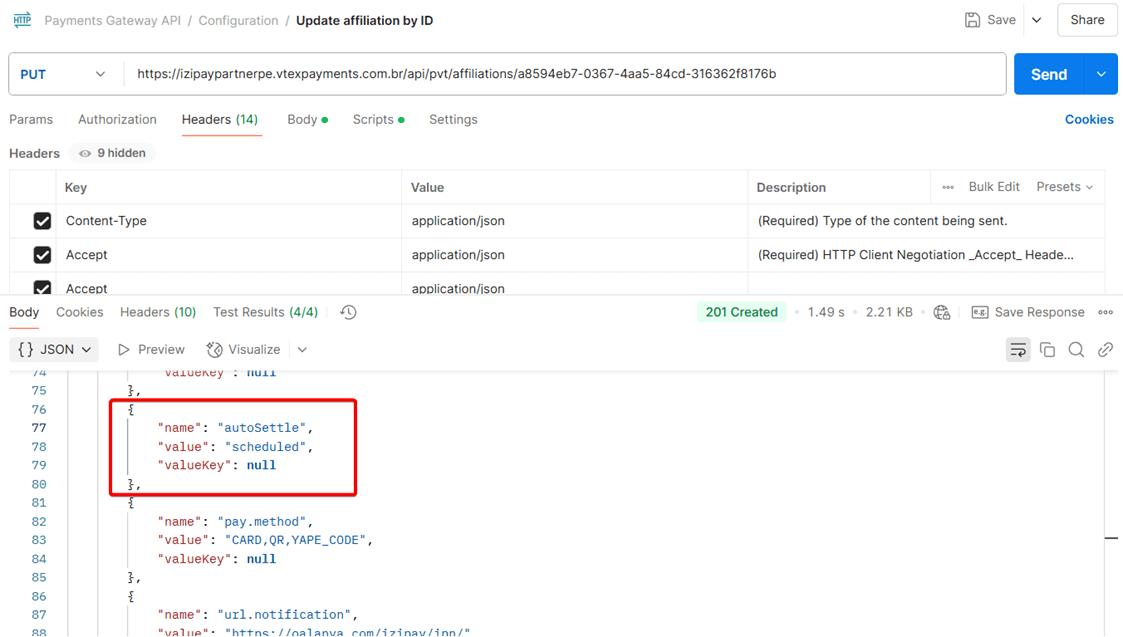Click Bulk Edit
The height and width of the screenshot is (637, 1123).
[994, 187]
